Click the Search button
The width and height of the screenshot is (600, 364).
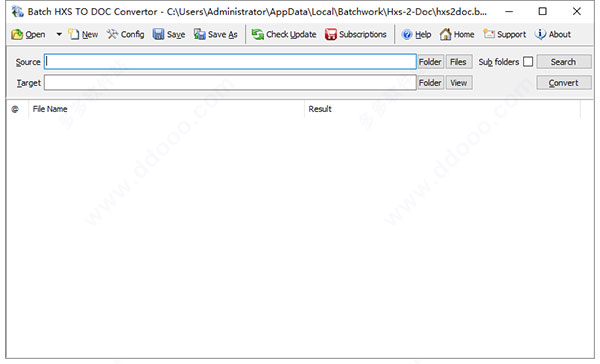564,62
